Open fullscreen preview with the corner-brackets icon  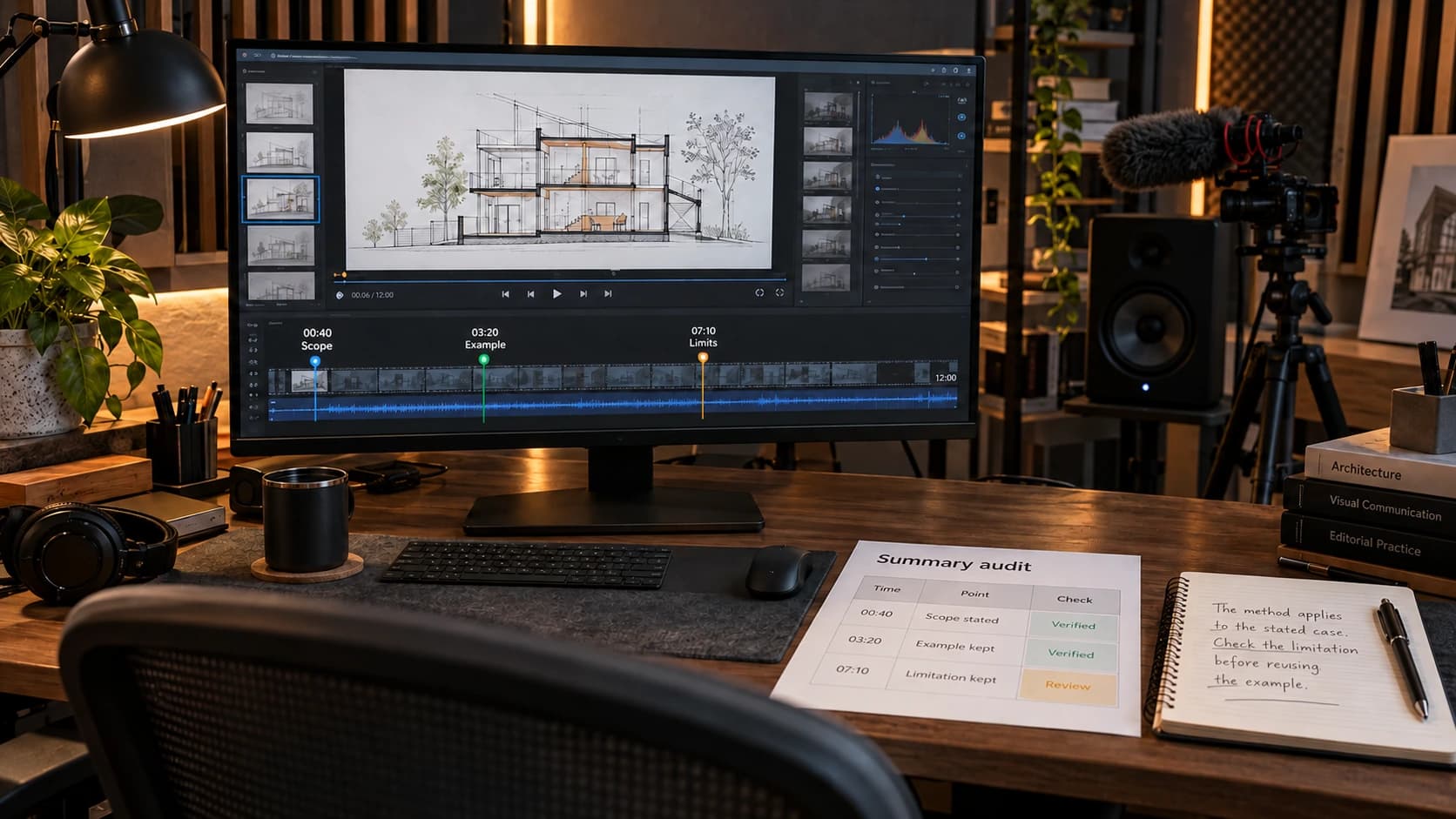tap(779, 293)
